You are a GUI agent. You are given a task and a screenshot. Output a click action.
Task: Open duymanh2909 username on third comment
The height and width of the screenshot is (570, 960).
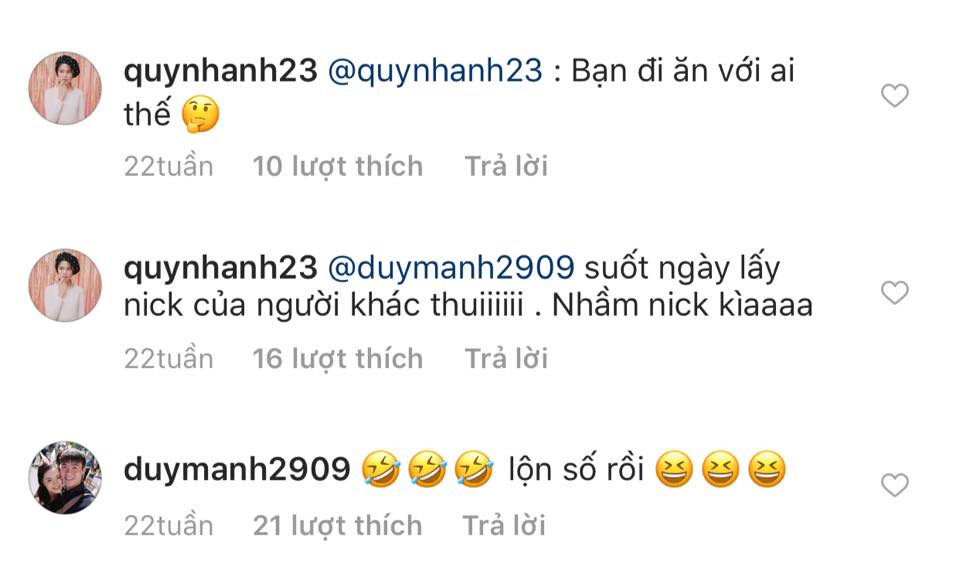pyautogui.click(x=237, y=470)
